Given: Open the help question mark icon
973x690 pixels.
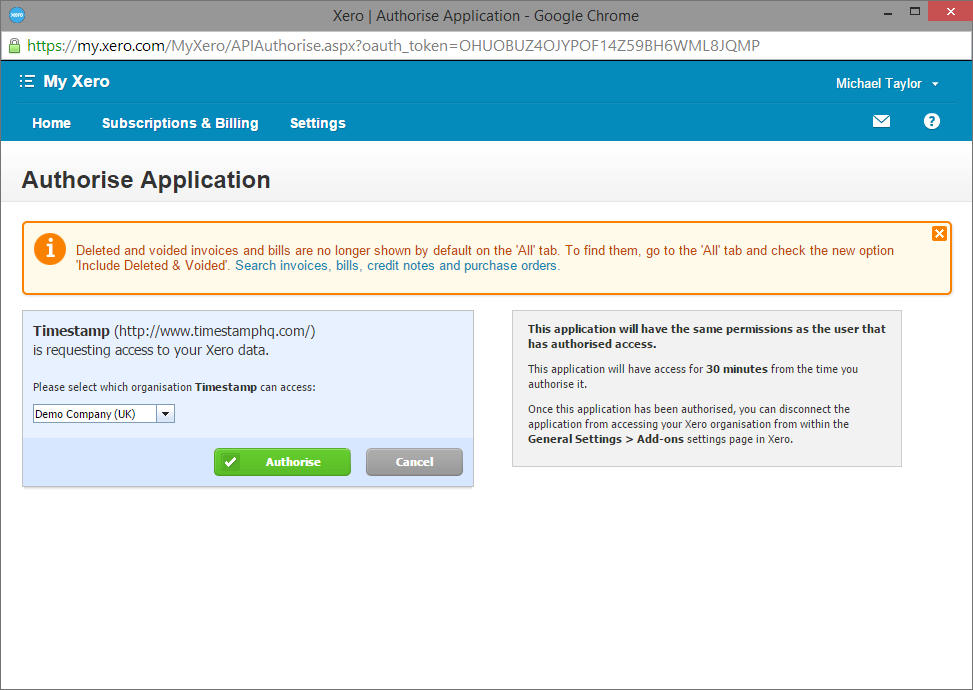Looking at the screenshot, I should coord(931,121).
